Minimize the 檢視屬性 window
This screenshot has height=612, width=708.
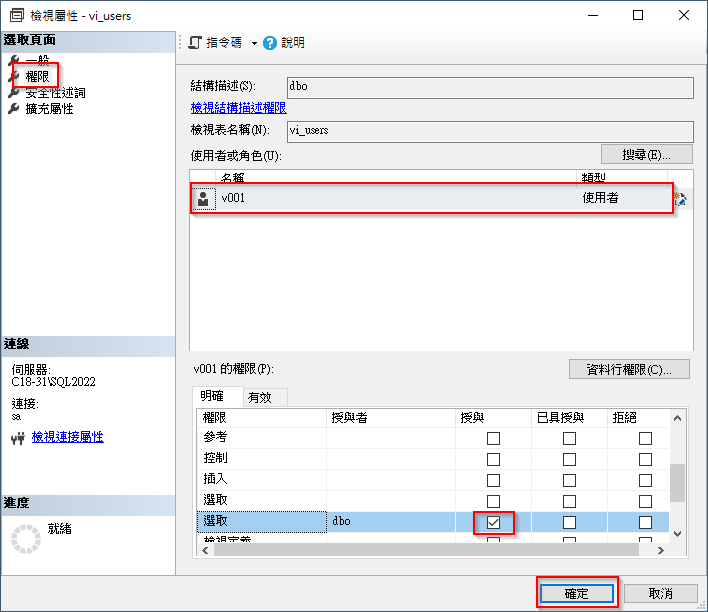(x=593, y=15)
